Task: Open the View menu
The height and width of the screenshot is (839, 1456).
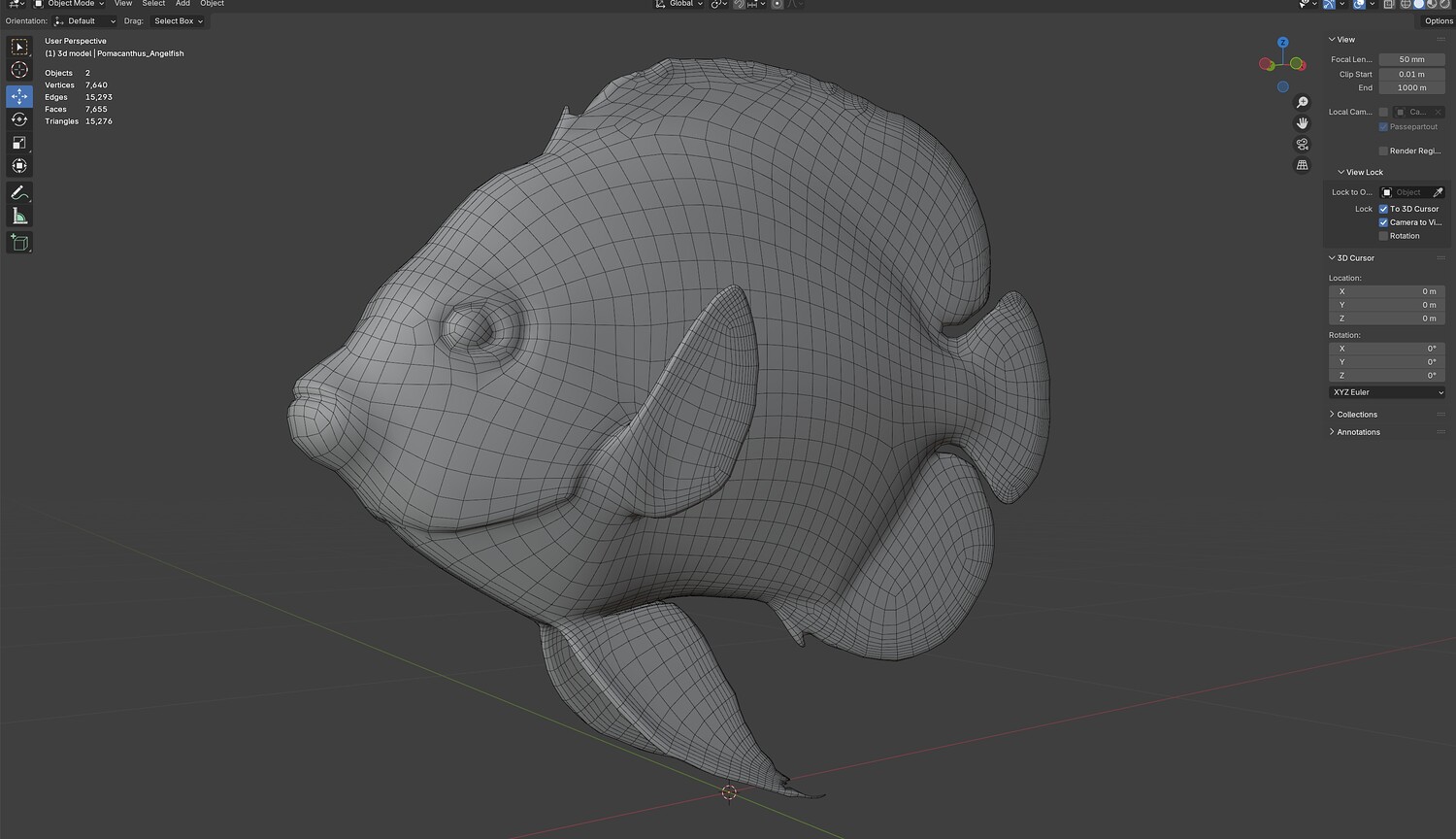Action: pos(123,4)
